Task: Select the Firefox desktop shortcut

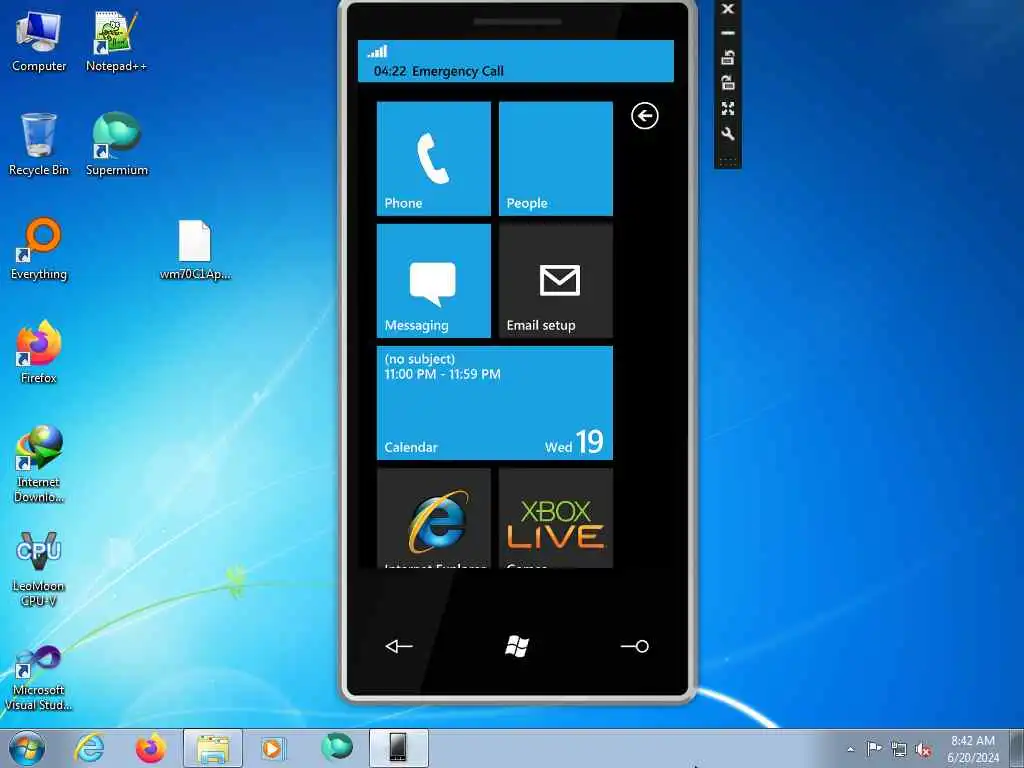Action: [39, 353]
